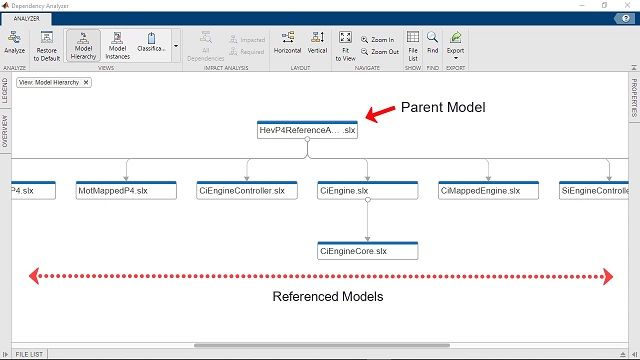Select the Classification view
The height and width of the screenshot is (360, 640).
pyautogui.click(x=151, y=42)
